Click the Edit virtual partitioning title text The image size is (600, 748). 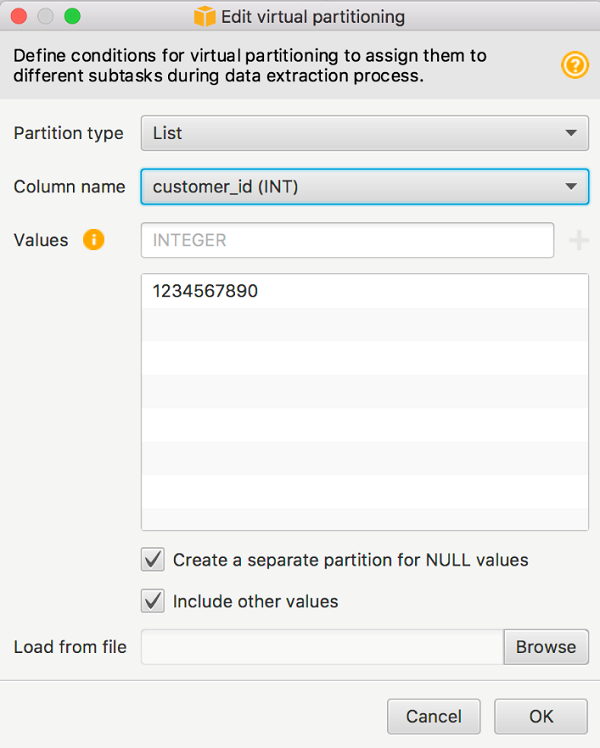313,17
